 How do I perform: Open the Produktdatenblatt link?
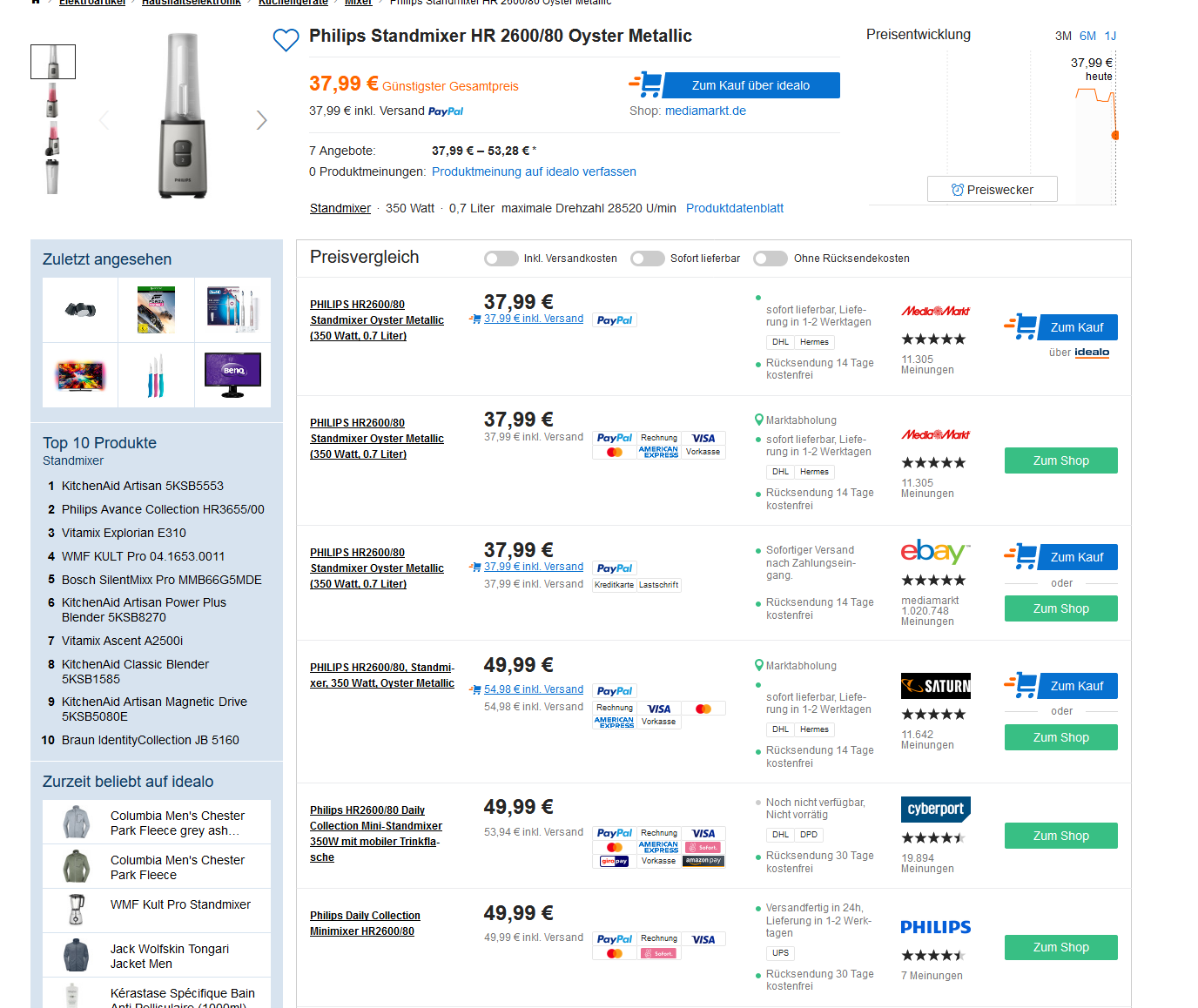(734, 208)
